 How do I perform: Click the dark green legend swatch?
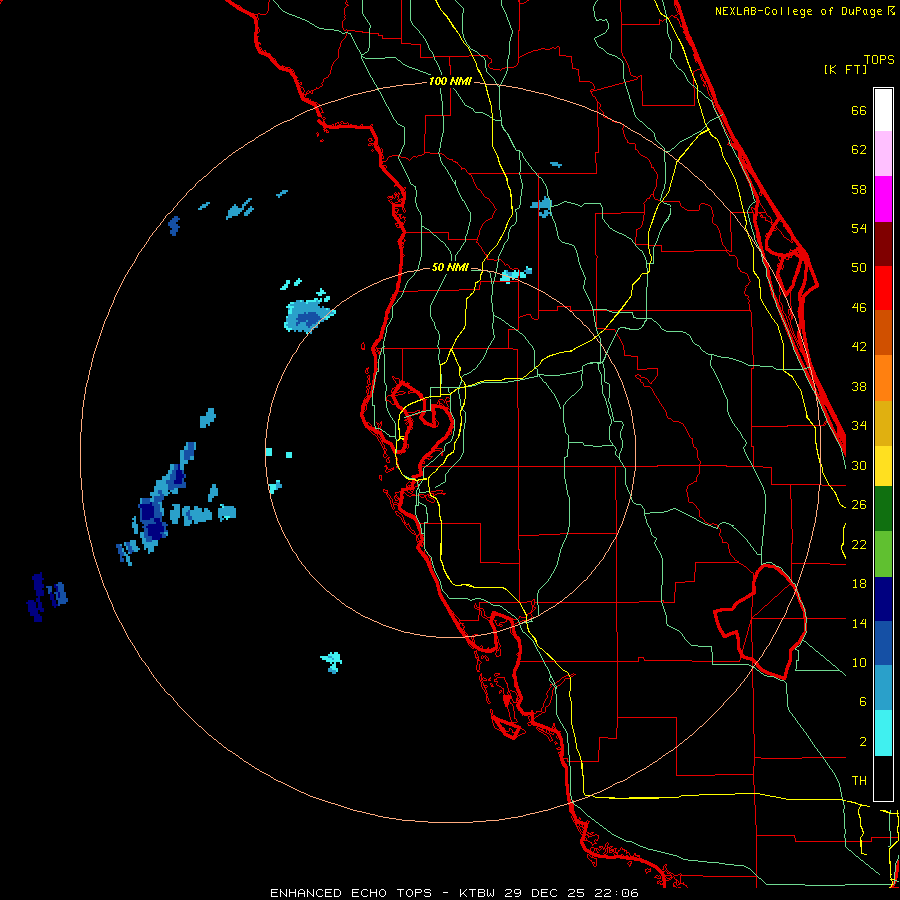[883, 509]
